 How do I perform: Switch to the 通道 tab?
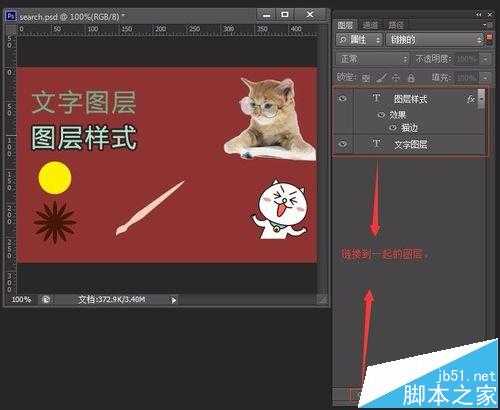(370, 25)
